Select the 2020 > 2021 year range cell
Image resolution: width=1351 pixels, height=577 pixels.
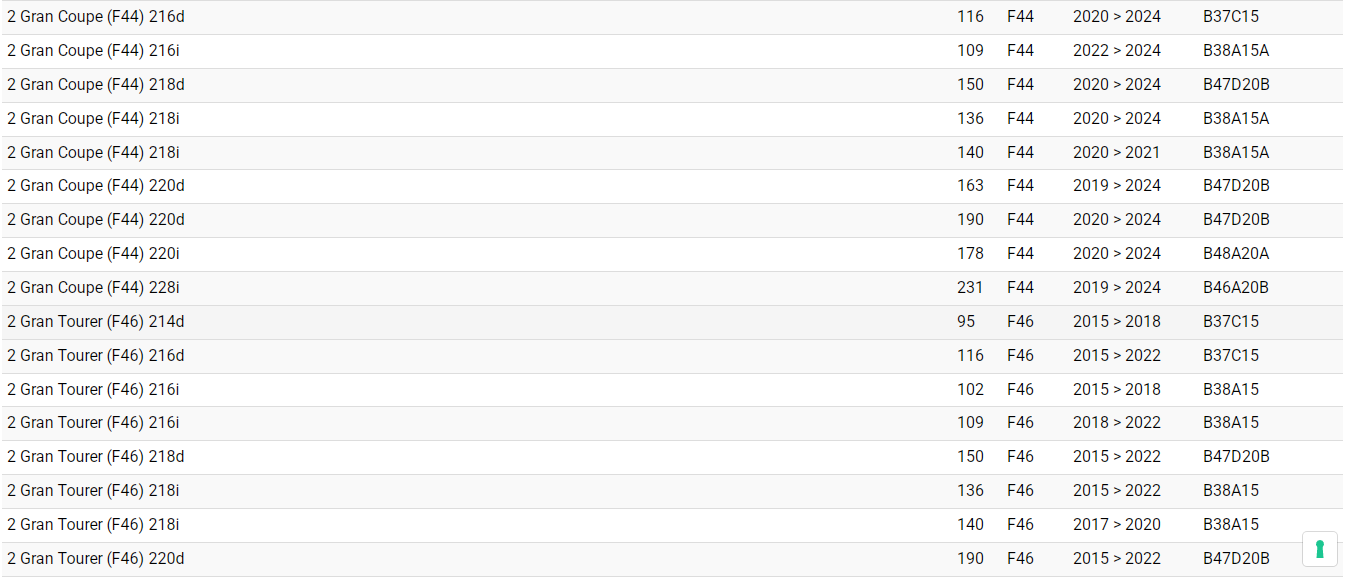point(1117,153)
